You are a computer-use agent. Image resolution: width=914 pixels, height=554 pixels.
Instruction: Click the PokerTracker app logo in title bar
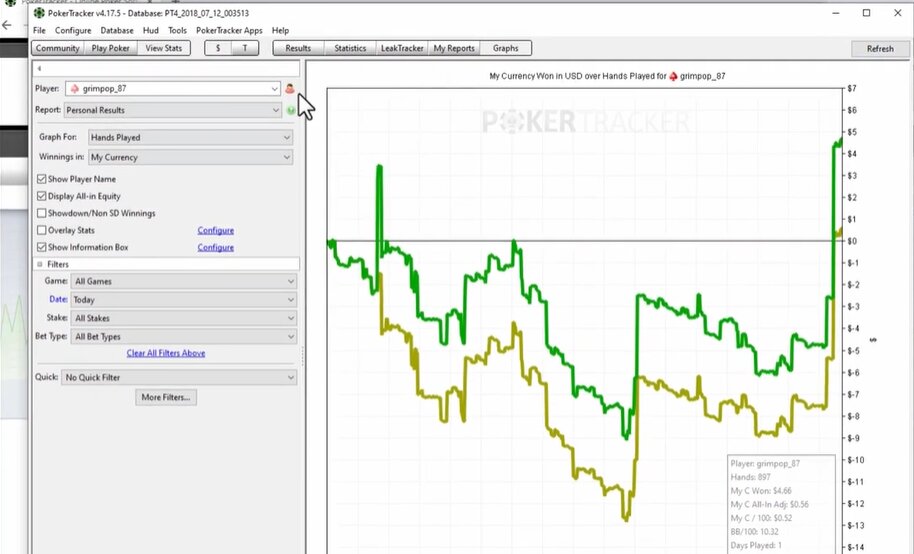39,12
